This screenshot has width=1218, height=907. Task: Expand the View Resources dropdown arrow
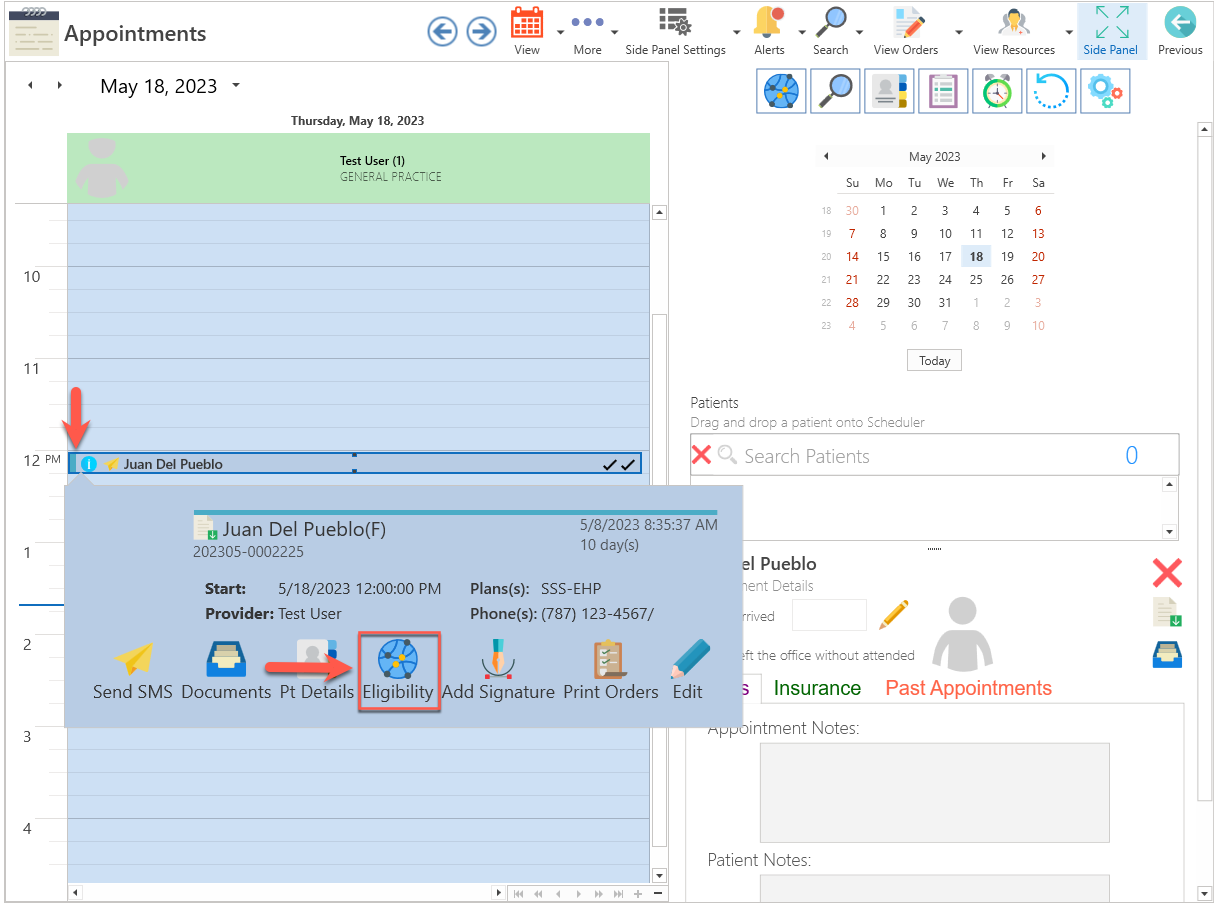pyautogui.click(x=1068, y=32)
